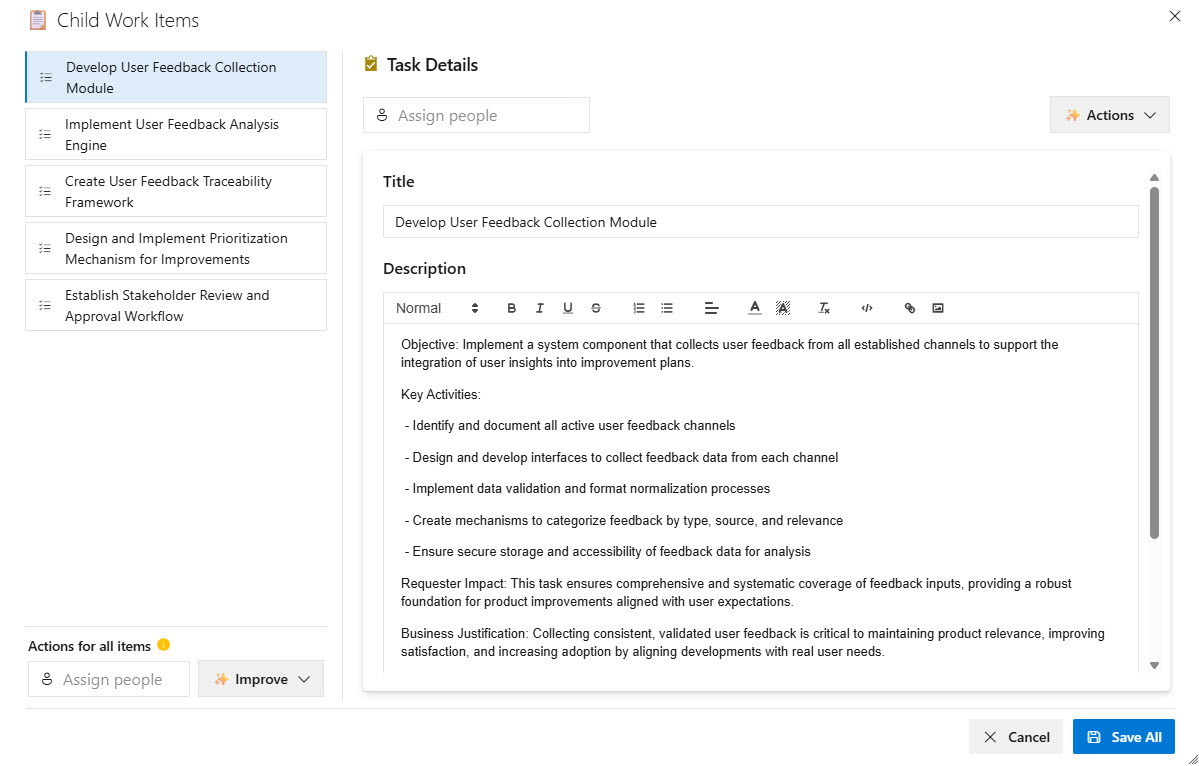Cancel the Child Work Items dialog

pos(1015,736)
